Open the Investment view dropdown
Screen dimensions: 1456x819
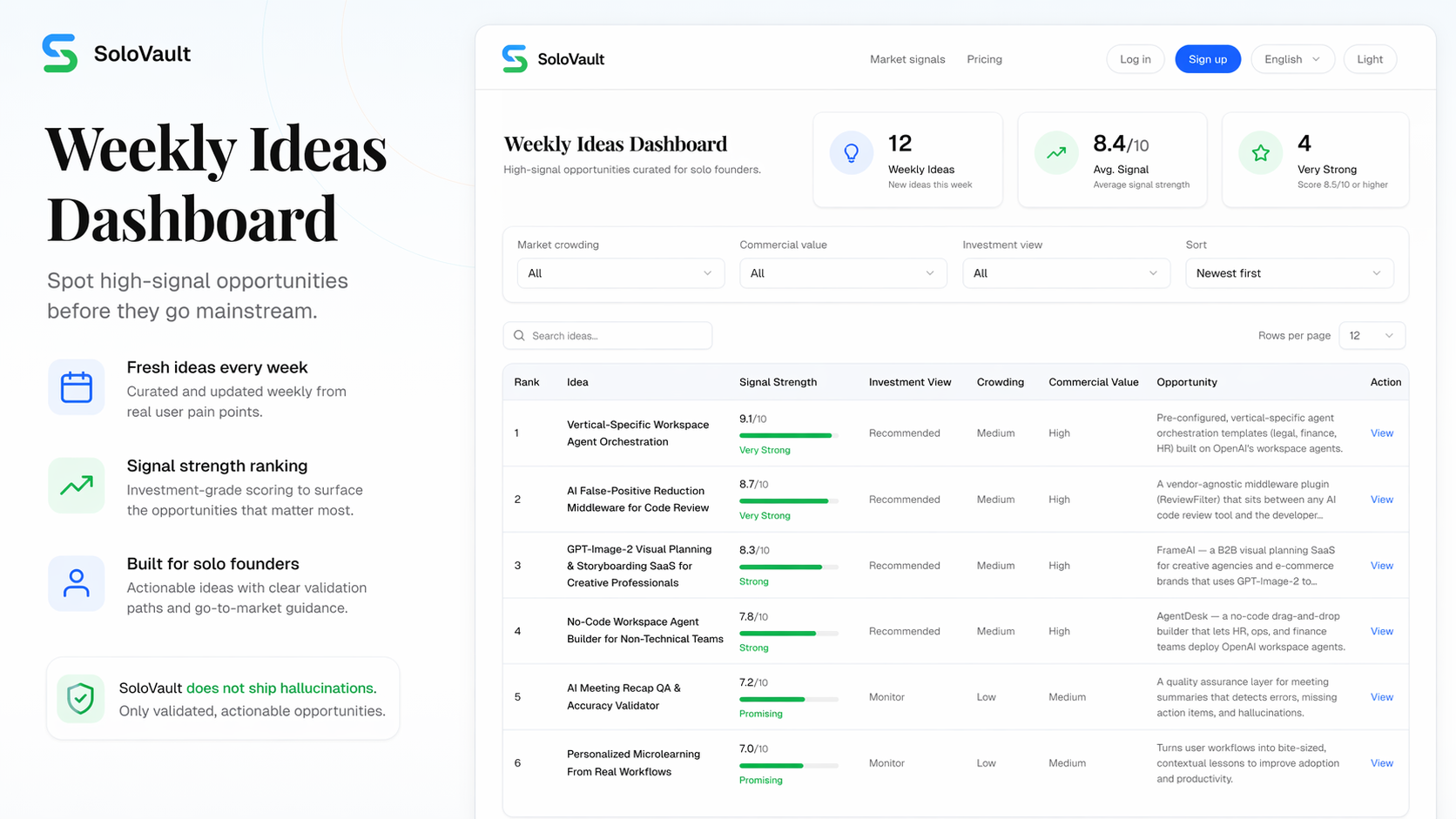coord(1066,273)
